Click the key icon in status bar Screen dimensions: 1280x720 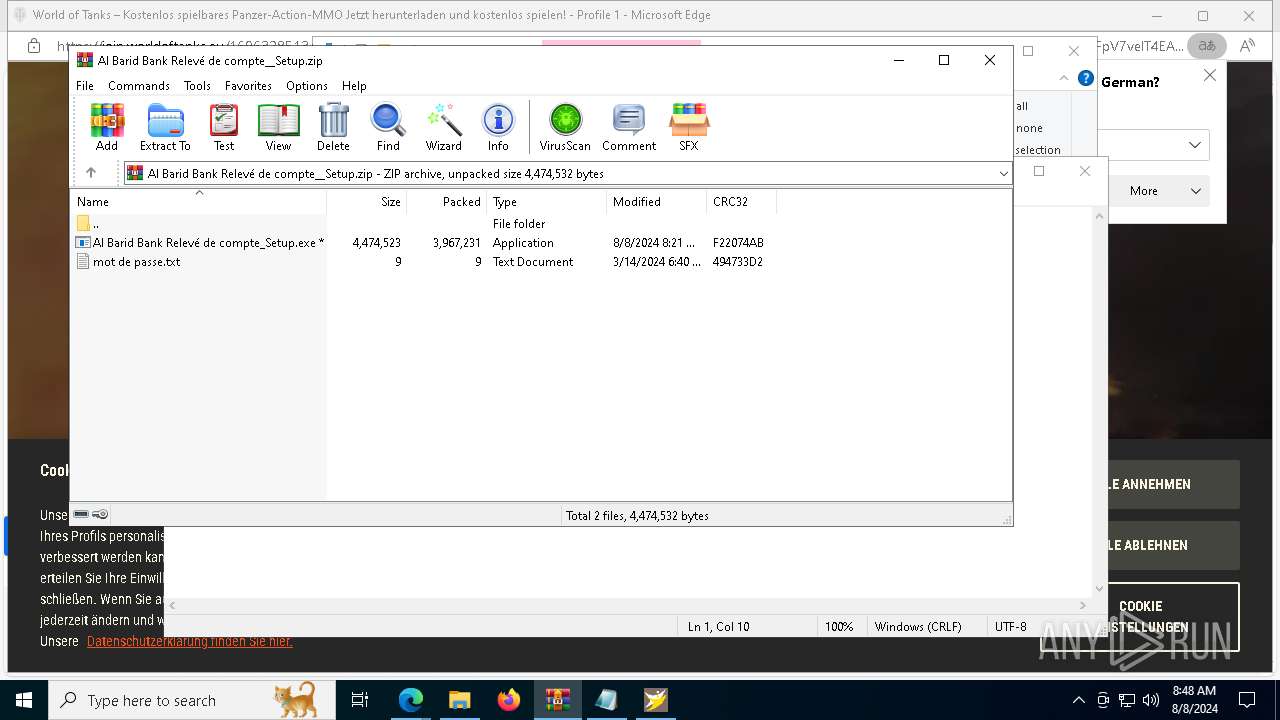(x=100, y=514)
